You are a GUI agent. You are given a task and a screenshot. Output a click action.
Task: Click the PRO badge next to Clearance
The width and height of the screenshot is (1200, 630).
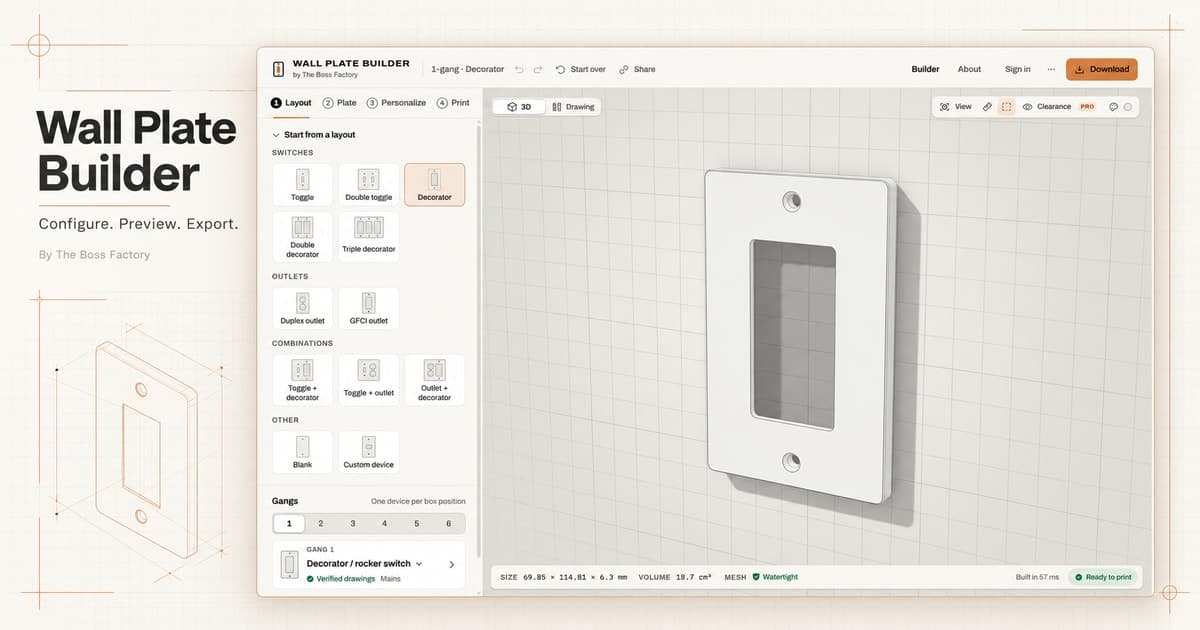(1087, 106)
